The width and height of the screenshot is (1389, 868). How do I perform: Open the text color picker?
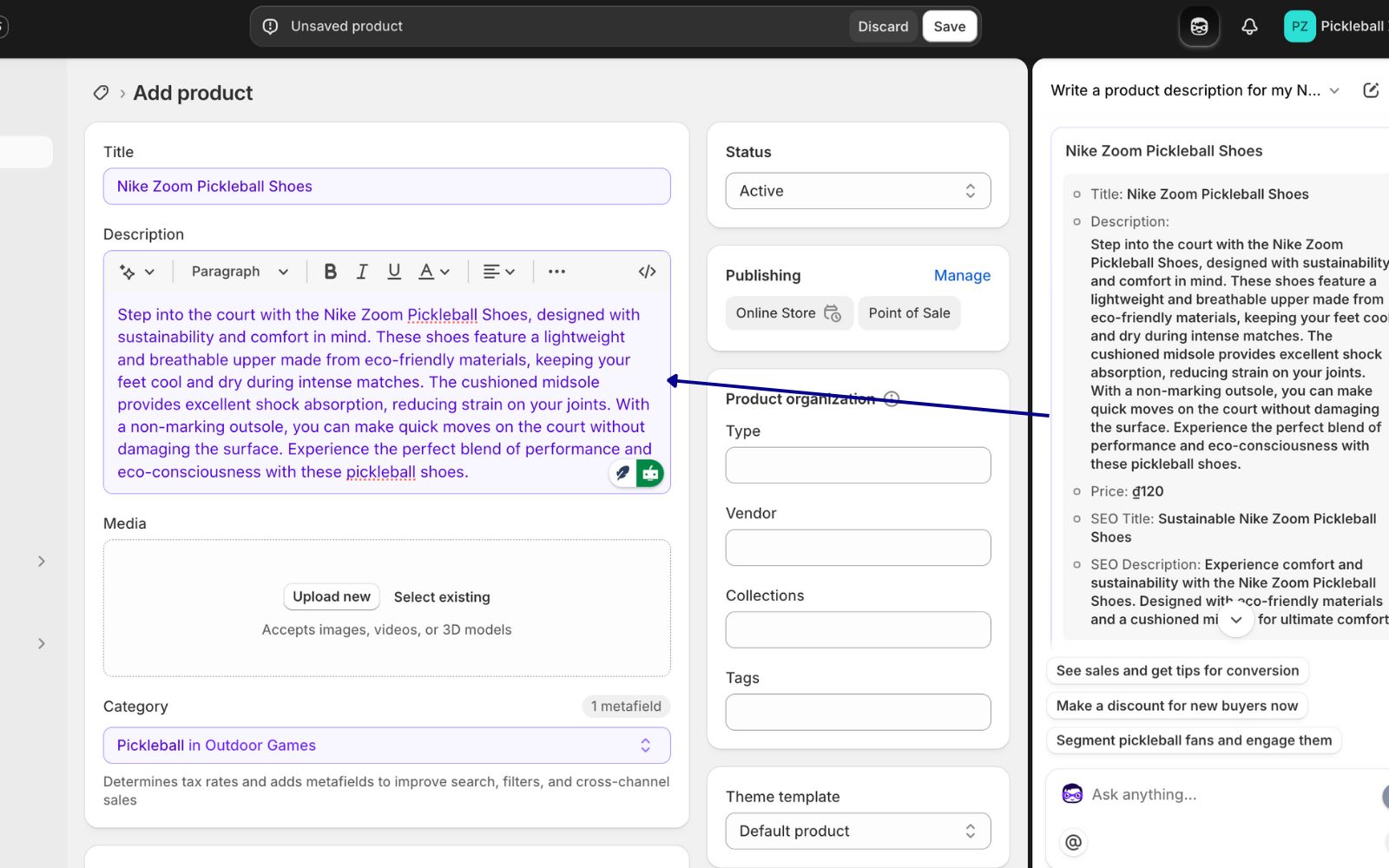tap(434, 272)
